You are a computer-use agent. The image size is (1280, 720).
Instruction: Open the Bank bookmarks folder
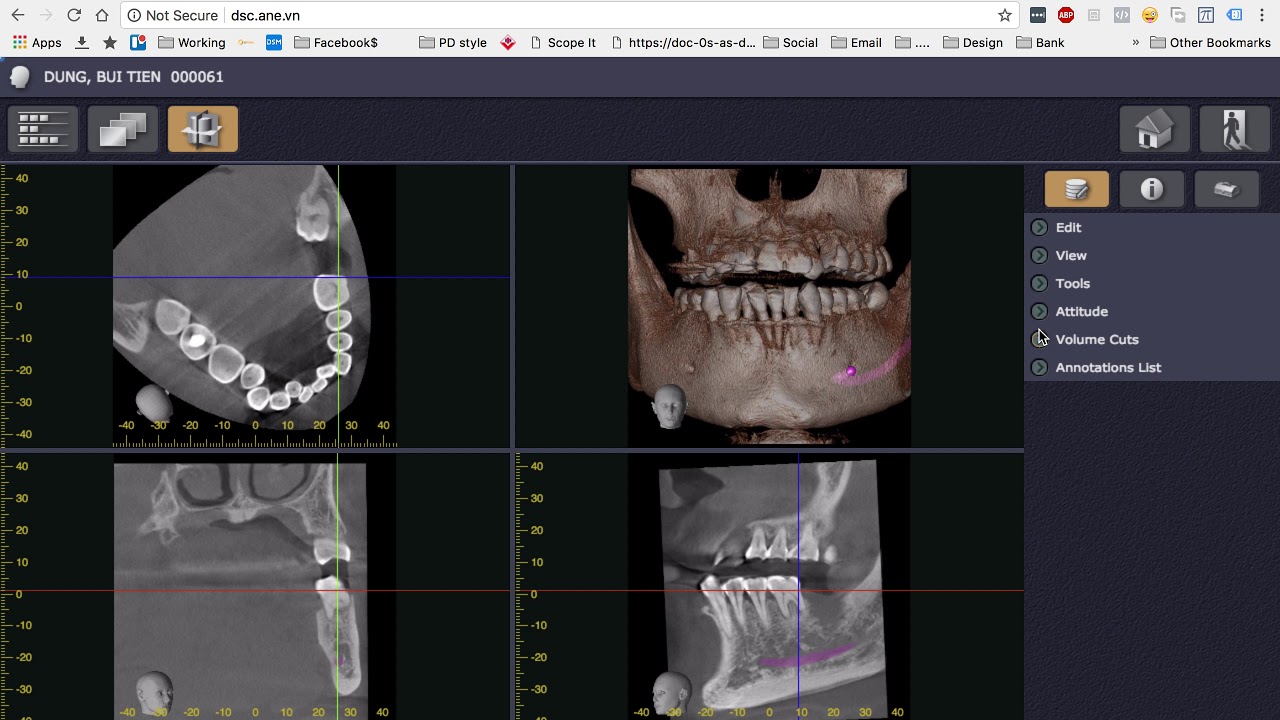click(x=1040, y=43)
